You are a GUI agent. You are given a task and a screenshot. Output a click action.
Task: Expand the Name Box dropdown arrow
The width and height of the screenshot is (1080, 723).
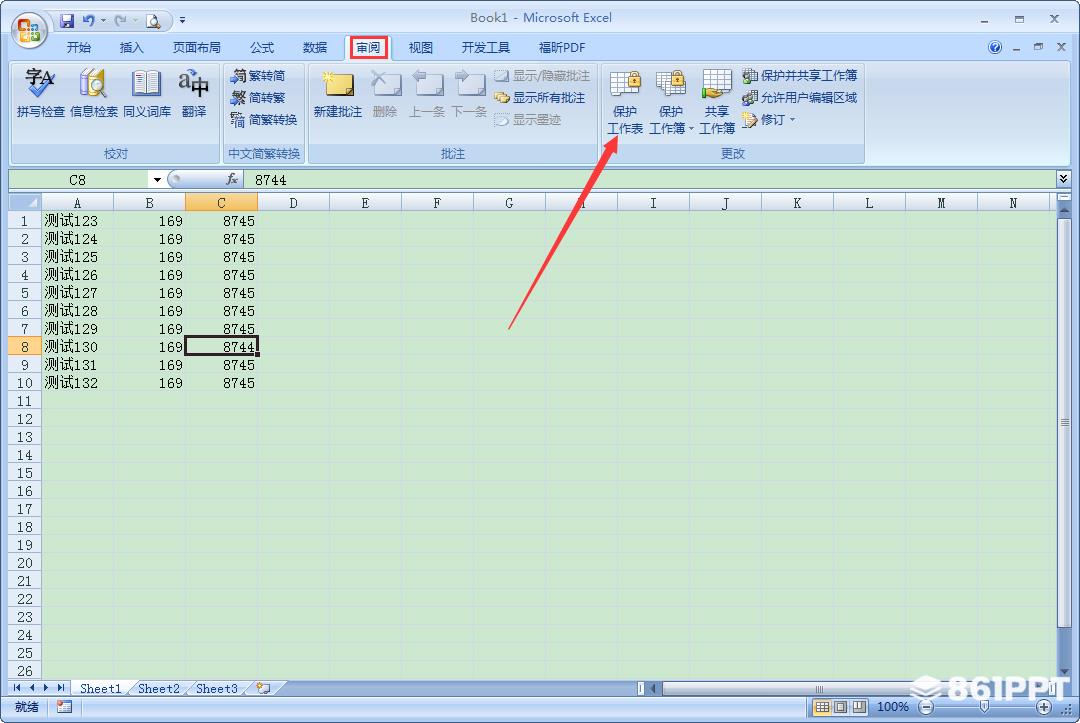point(157,180)
